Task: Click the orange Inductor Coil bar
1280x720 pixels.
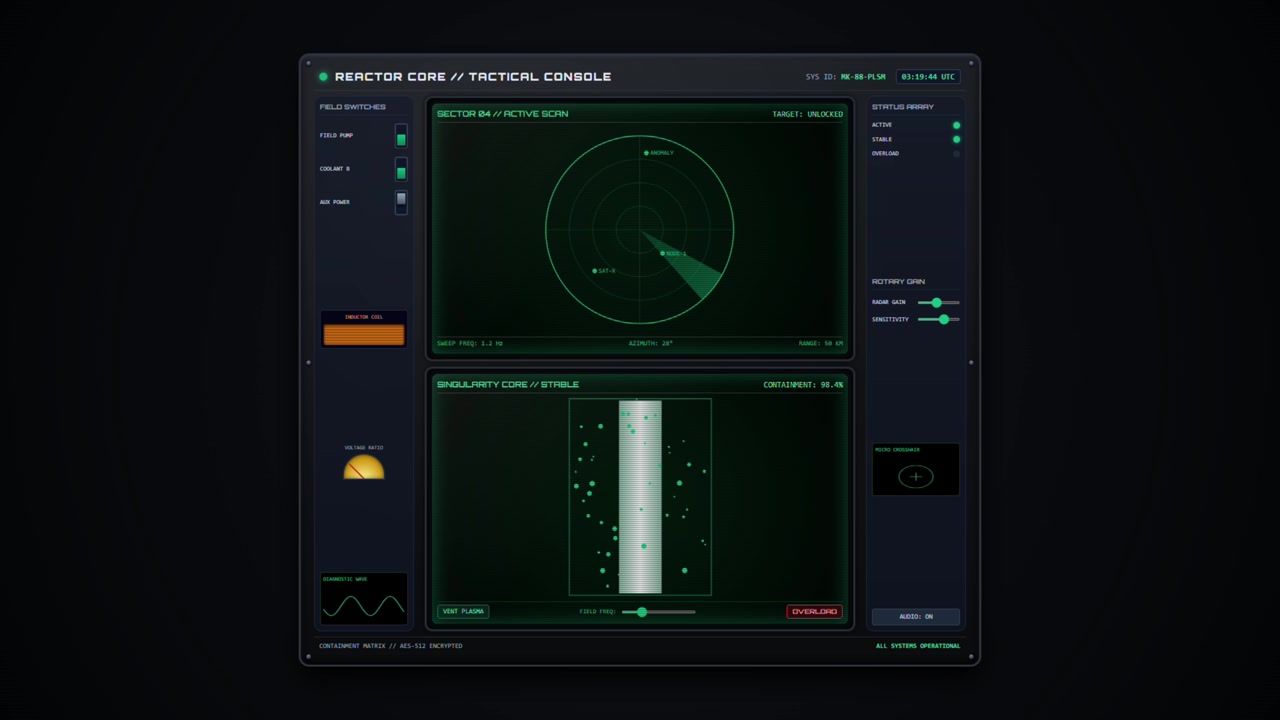Action: (x=364, y=334)
